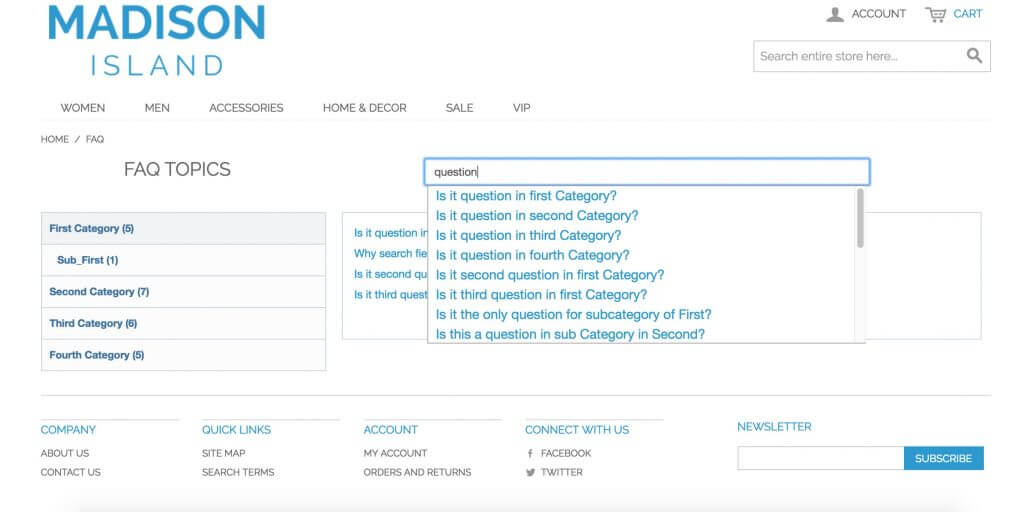Open the Women menu
Viewport: 1024px width, 512px height.
point(82,108)
